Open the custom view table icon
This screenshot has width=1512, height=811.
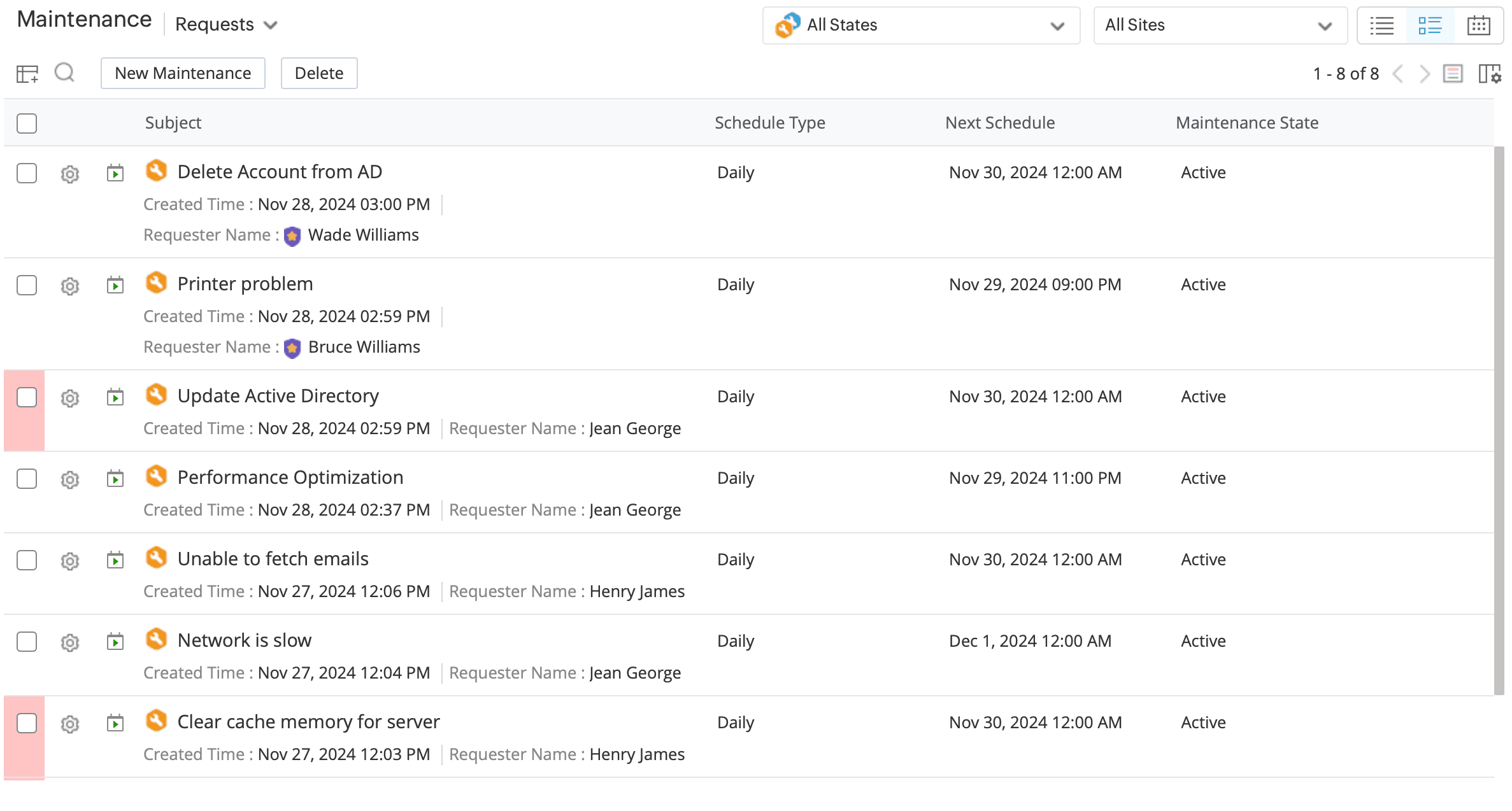tap(27, 74)
